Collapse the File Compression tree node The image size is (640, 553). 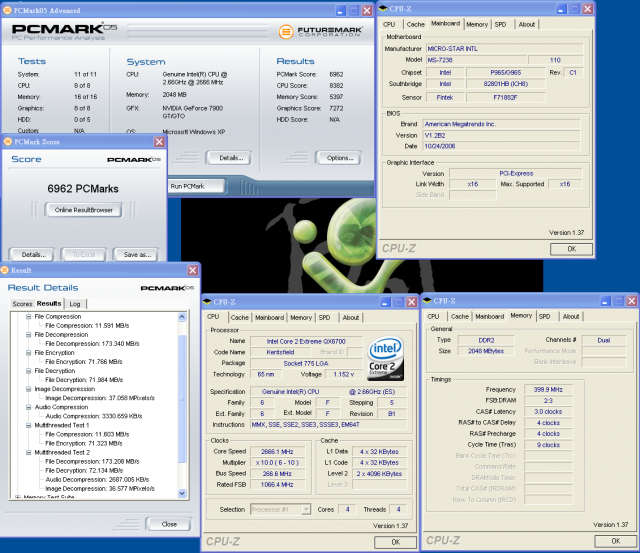click(x=29, y=317)
